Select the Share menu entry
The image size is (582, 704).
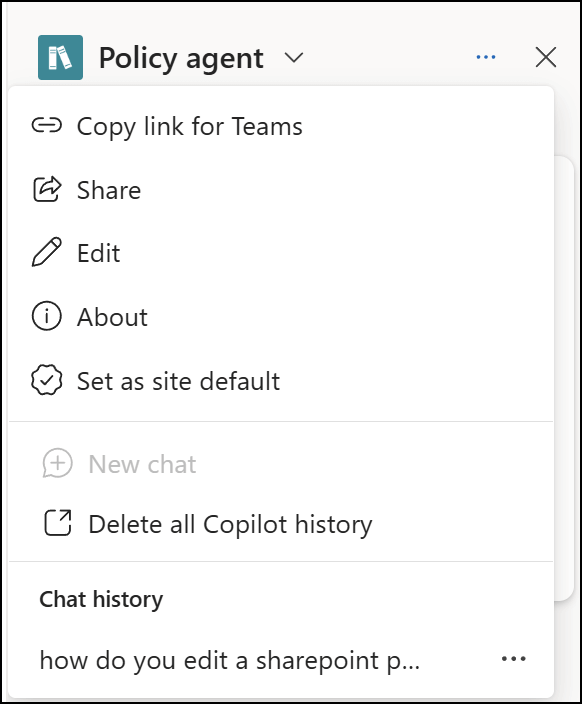pos(109,190)
